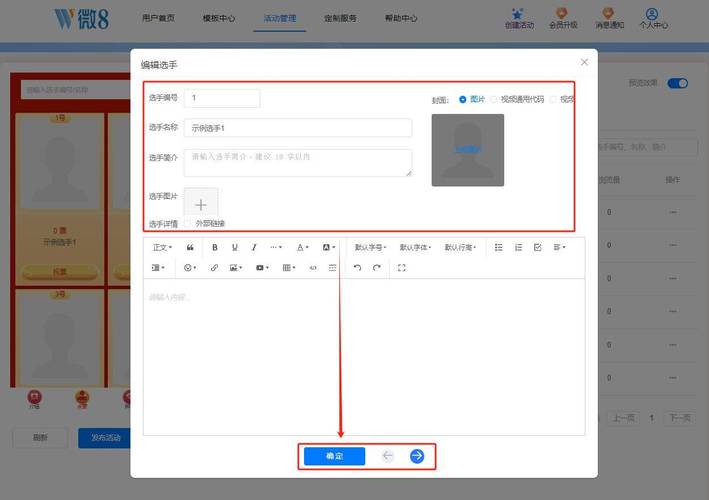The image size is (709, 500).
Task: Undo the last edit in editor
Action: 357,268
